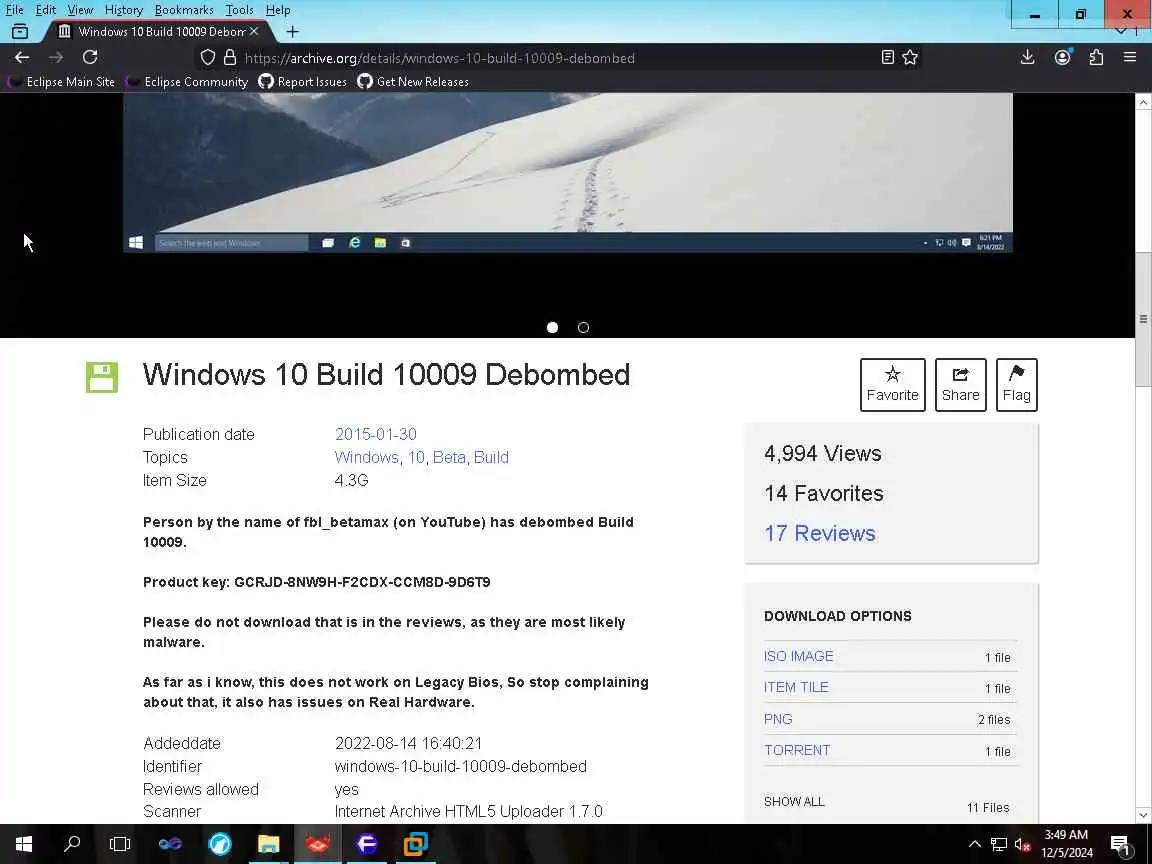Open File Explorer from the taskbar
Image resolution: width=1152 pixels, height=864 pixels.
coord(269,844)
